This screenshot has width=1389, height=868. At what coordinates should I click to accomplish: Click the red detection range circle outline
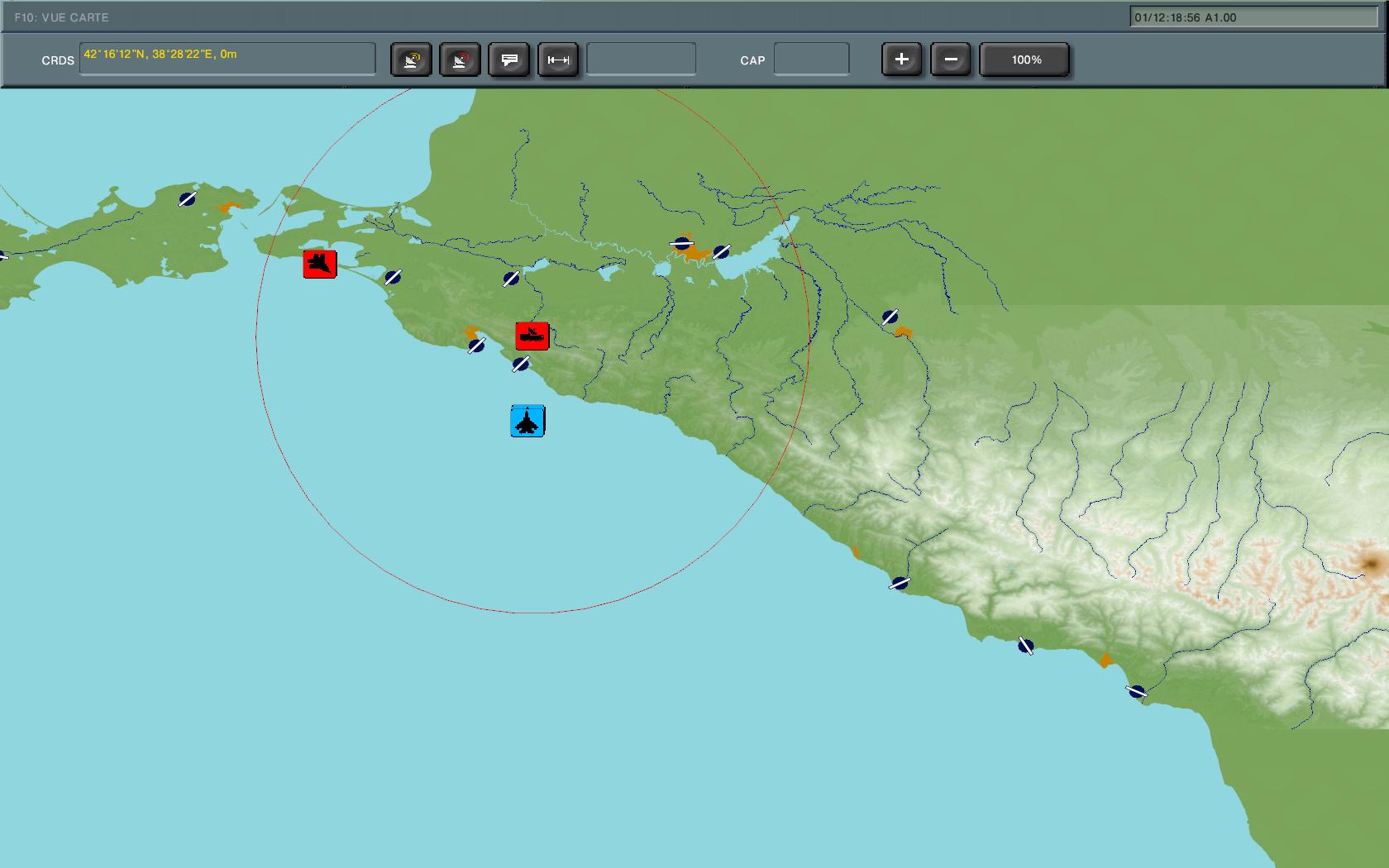click(x=256, y=339)
